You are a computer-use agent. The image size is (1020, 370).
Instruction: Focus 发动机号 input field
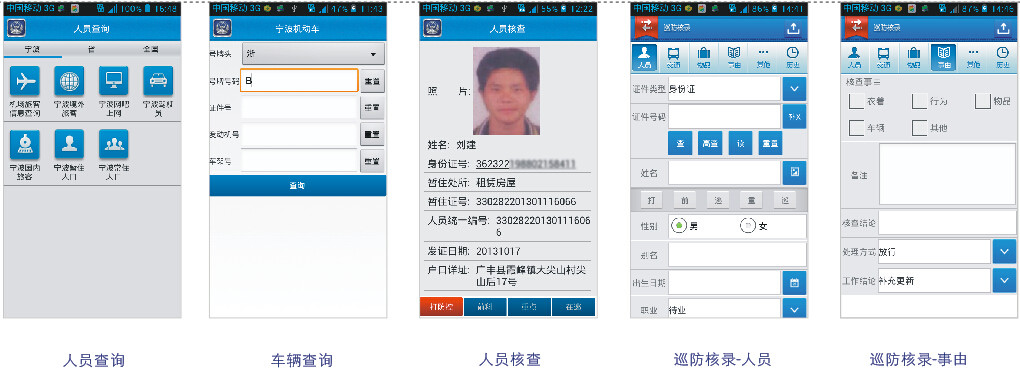[x=299, y=134]
